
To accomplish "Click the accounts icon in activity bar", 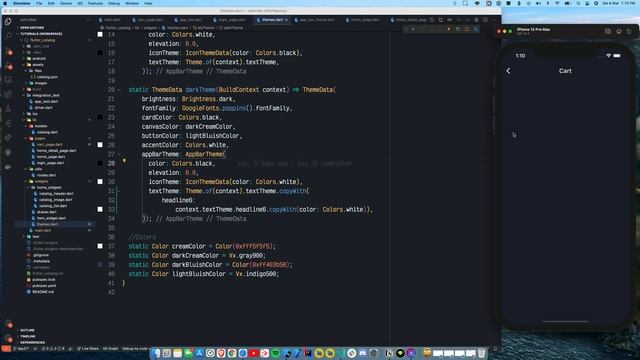I will pyautogui.click(x=9, y=325).
